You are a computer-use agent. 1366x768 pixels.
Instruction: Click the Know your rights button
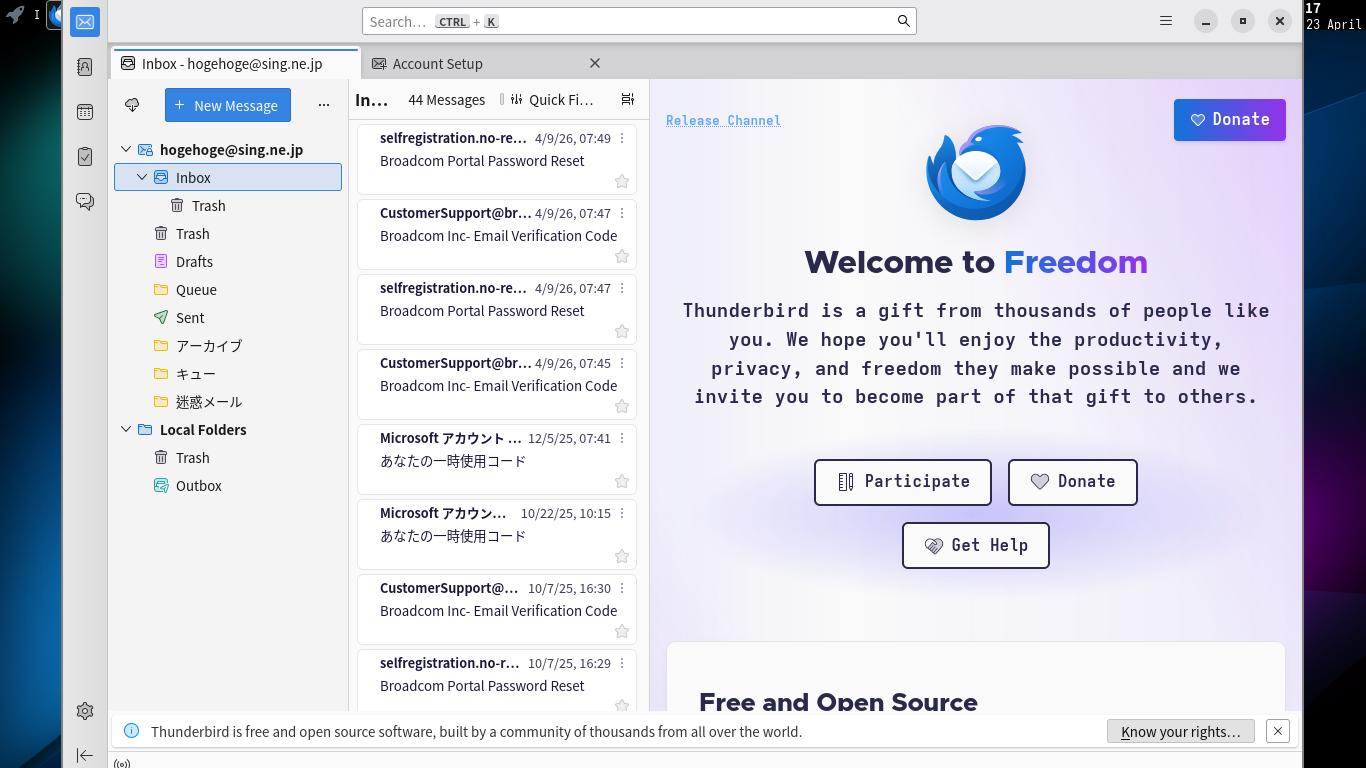(1181, 732)
